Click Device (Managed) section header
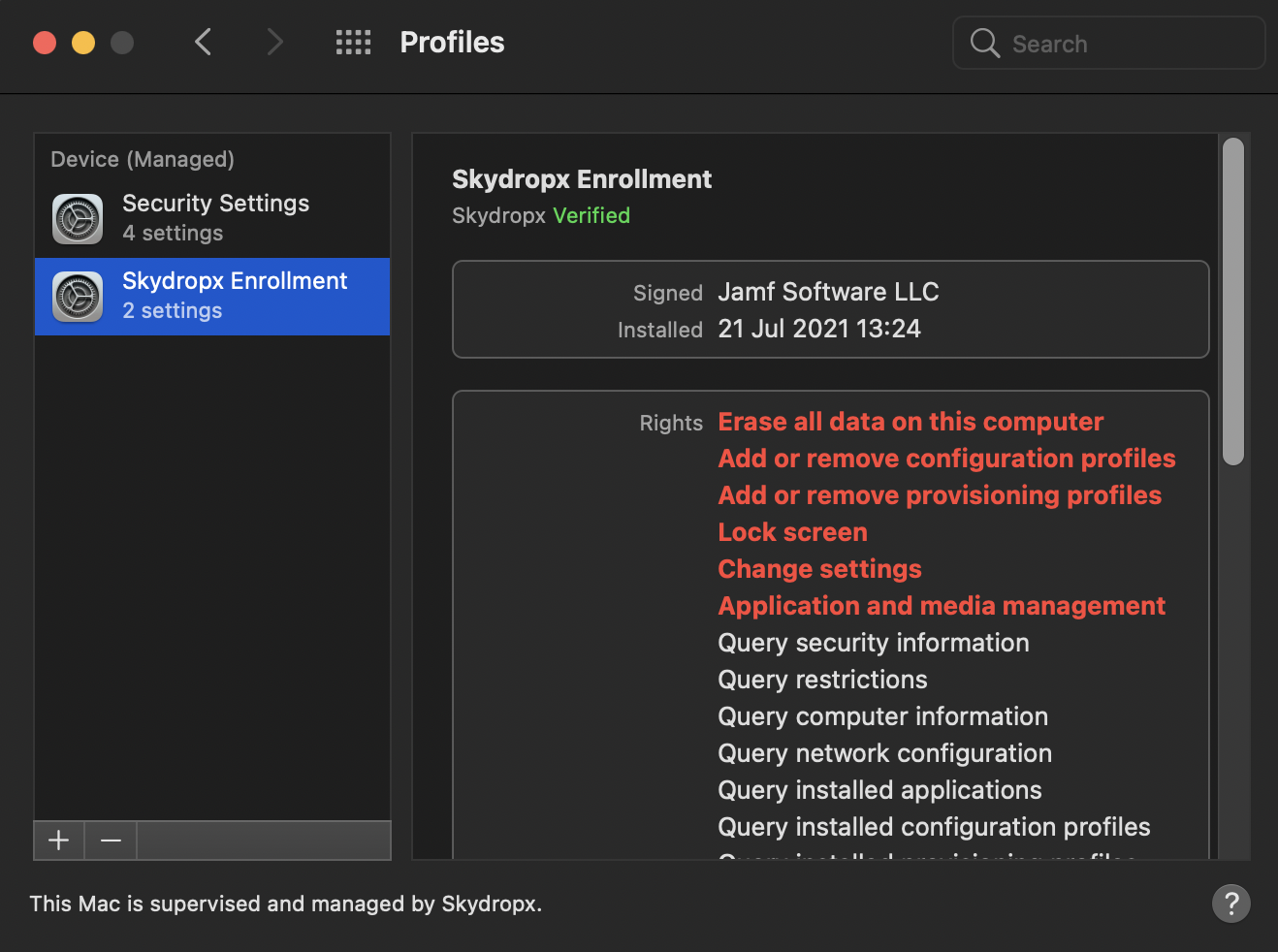Viewport: 1278px width, 952px height. [143, 159]
